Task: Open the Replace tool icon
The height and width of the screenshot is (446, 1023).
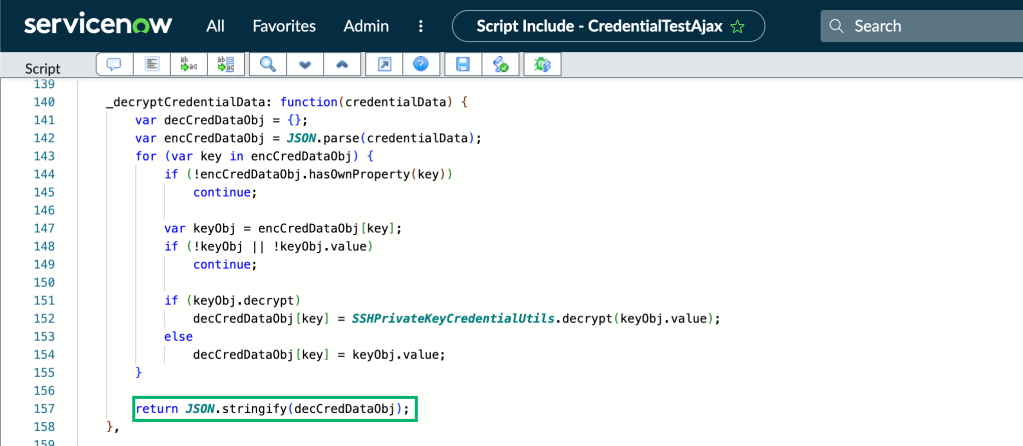Action: [189, 65]
